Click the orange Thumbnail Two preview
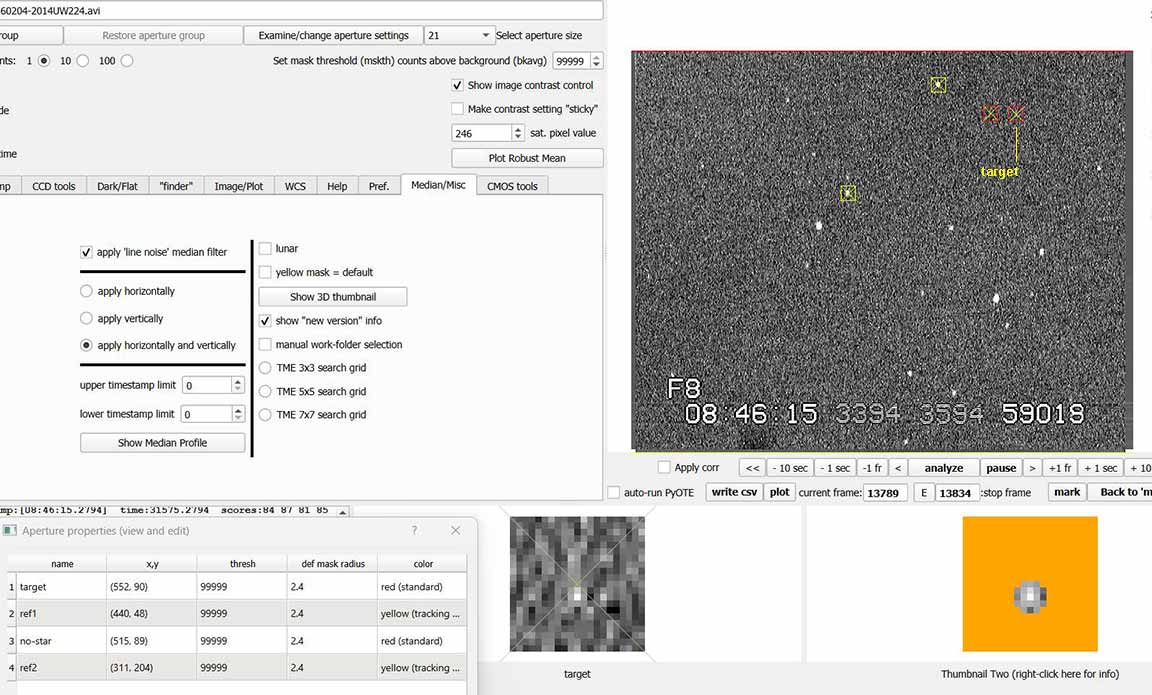Viewport: 1152px width, 695px height. (1030, 584)
